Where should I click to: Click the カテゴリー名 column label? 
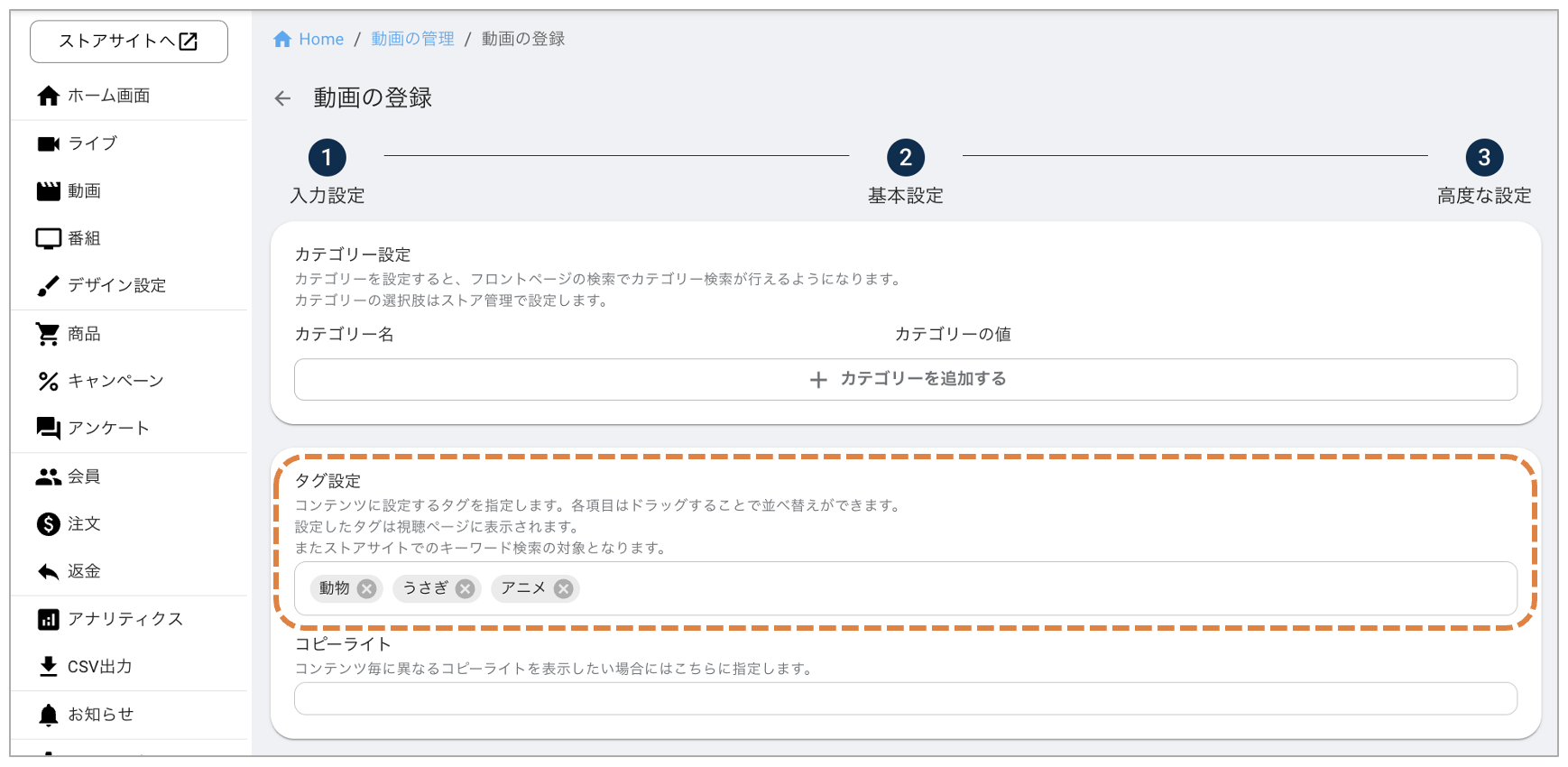coord(345,335)
